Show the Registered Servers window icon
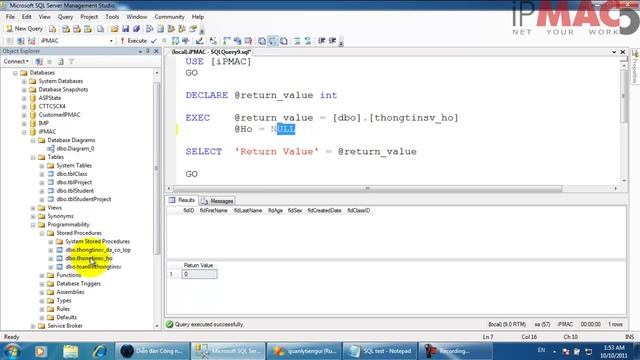This screenshot has height=360, width=640. [150, 29]
